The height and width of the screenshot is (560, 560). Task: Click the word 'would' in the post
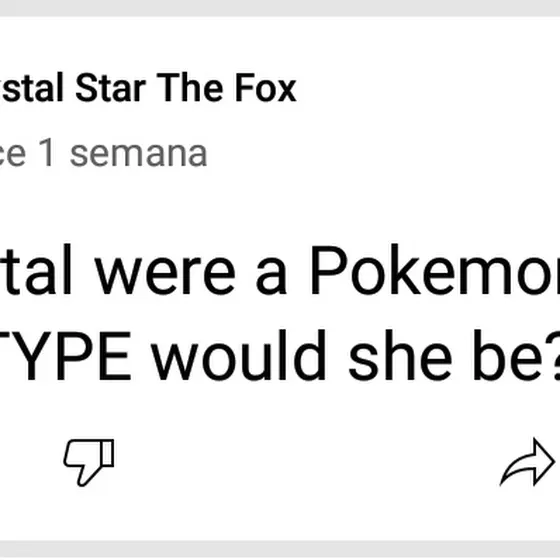[239, 355]
